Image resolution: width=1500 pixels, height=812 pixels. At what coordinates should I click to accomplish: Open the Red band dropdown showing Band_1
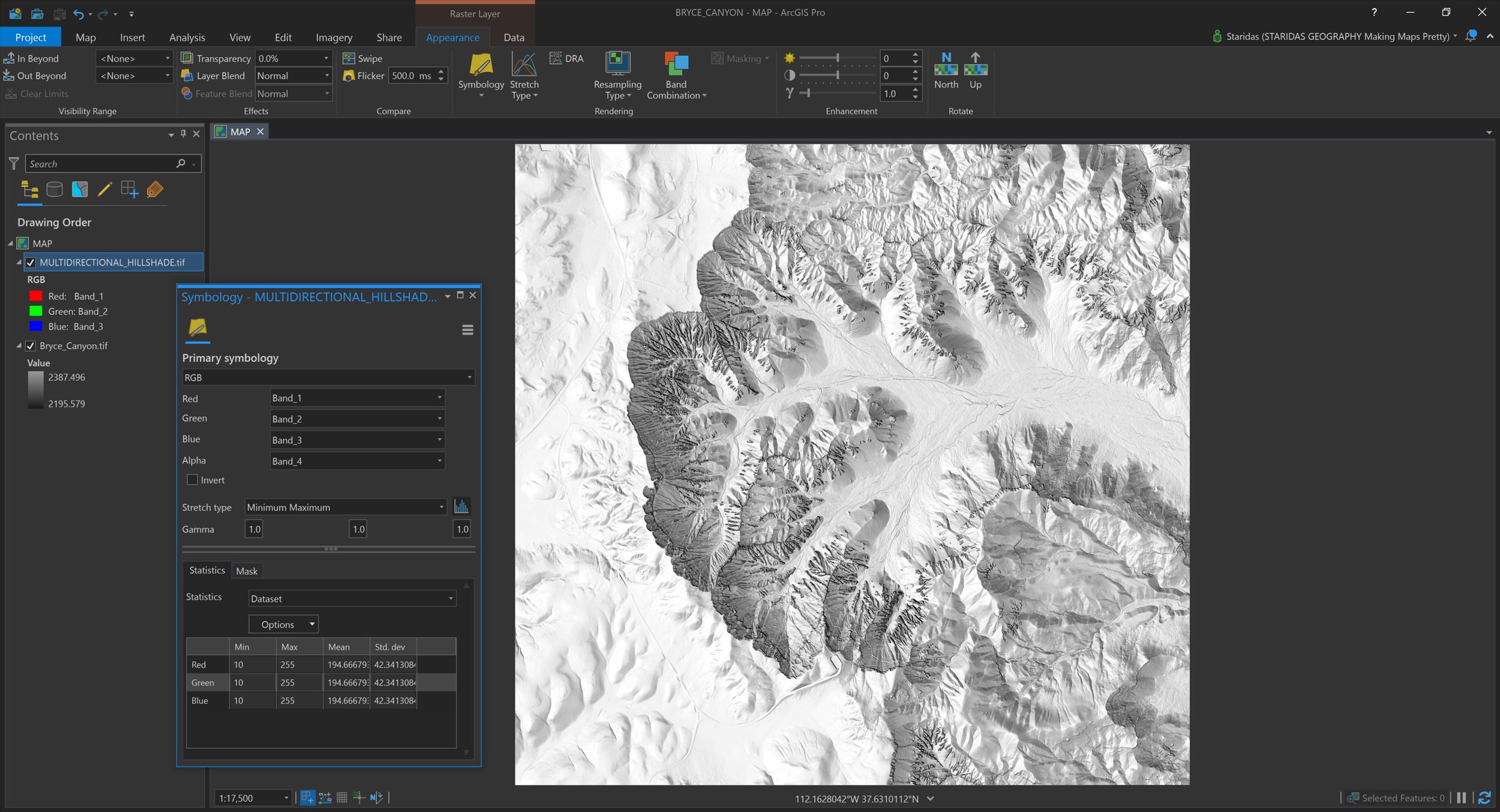click(357, 398)
